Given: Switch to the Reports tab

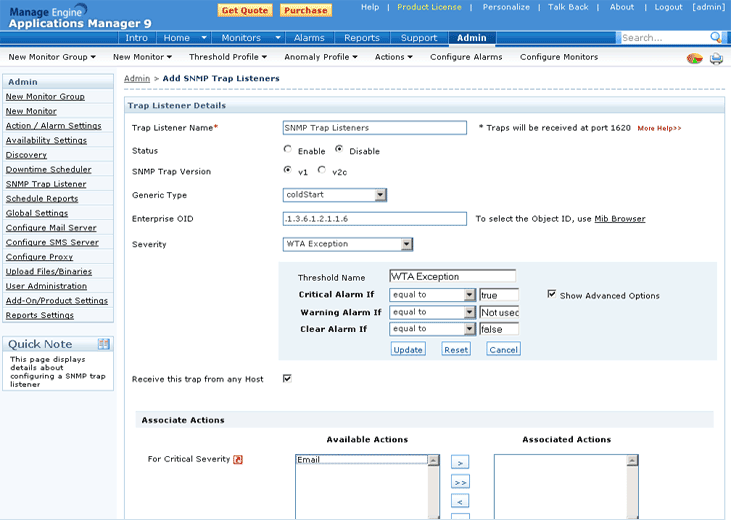Looking at the screenshot, I should click(362, 38).
